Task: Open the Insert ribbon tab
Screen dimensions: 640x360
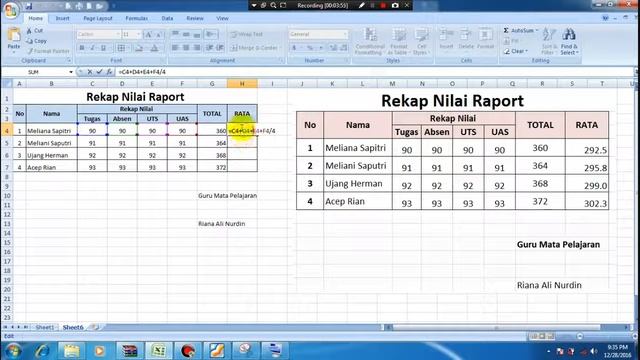Action: 62,18
